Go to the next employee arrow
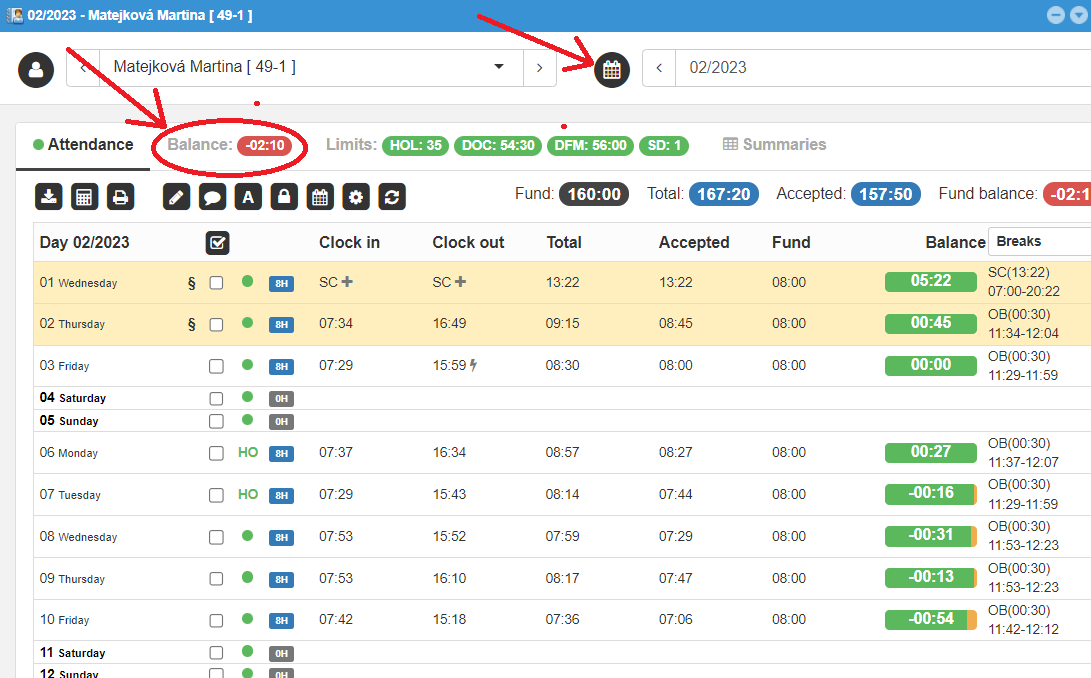 [x=540, y=67]
